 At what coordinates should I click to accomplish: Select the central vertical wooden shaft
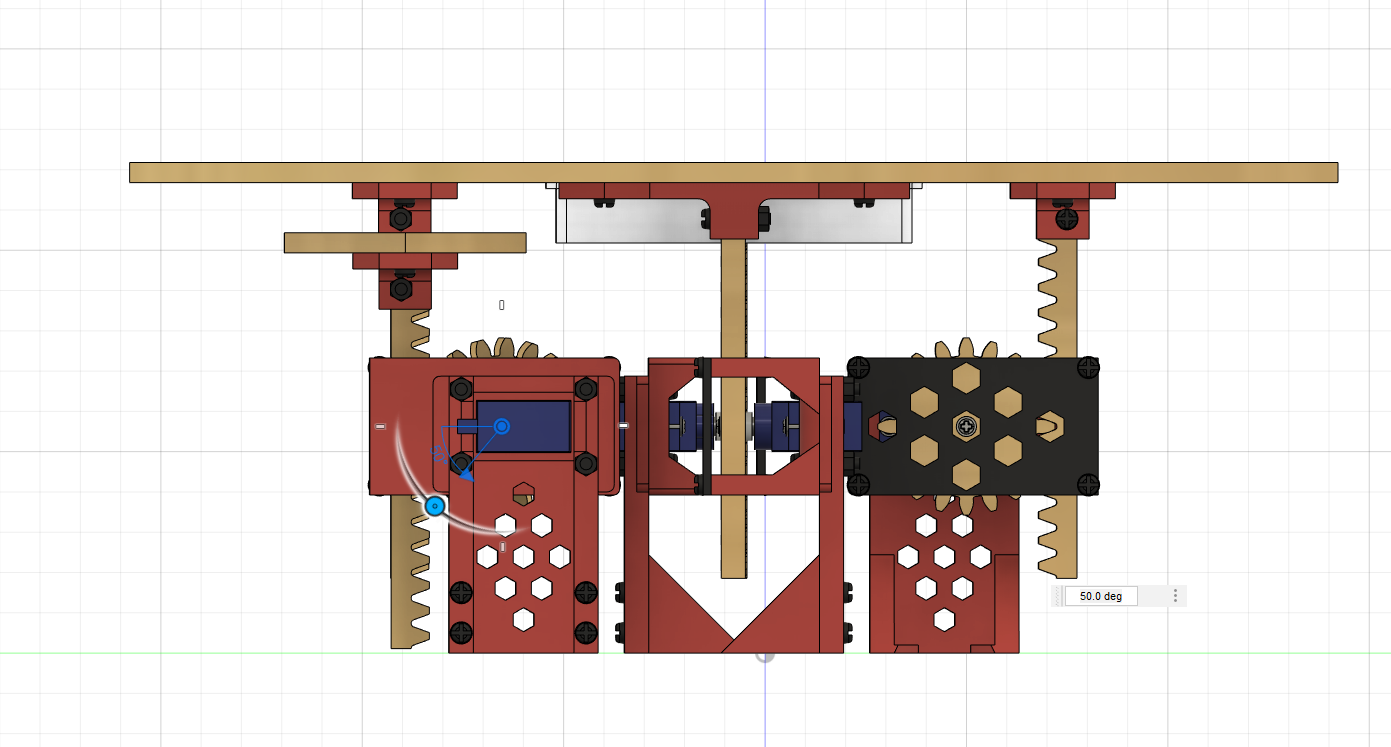pyautogui.click(x=736, y=300)
